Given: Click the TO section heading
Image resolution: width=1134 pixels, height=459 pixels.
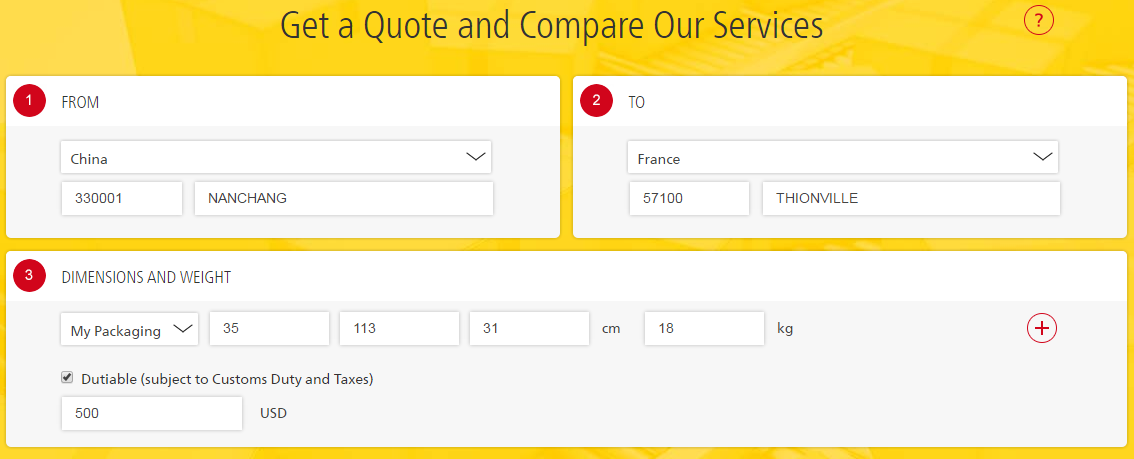Looking at the screenshot, I should [636, 103].
